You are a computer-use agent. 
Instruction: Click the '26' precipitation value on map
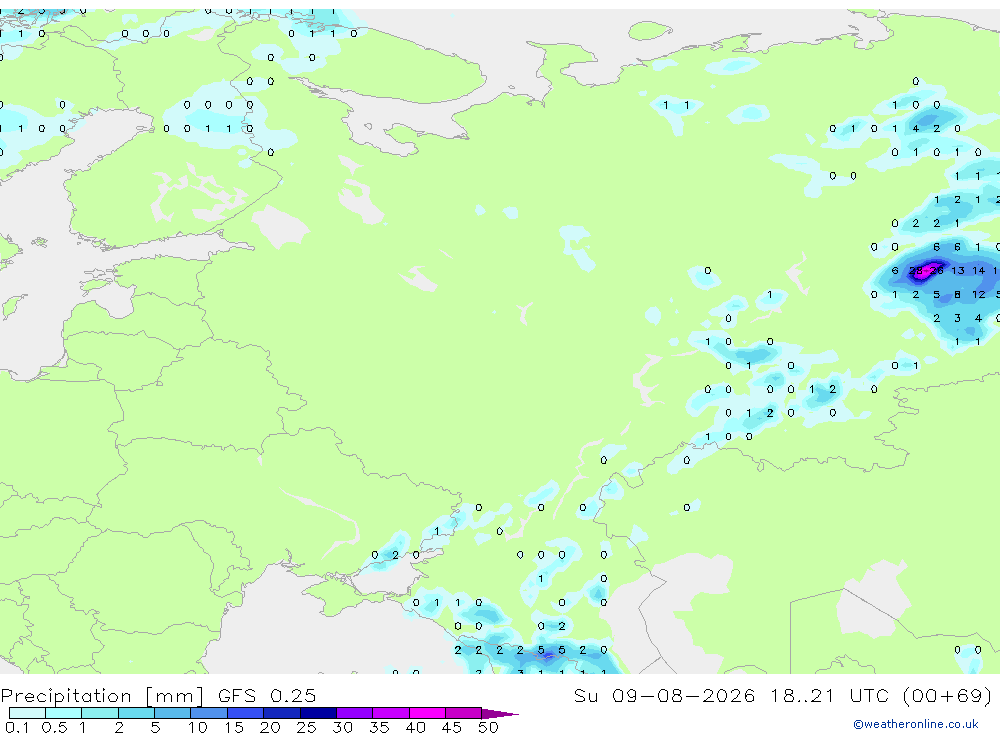coord(936,270)
